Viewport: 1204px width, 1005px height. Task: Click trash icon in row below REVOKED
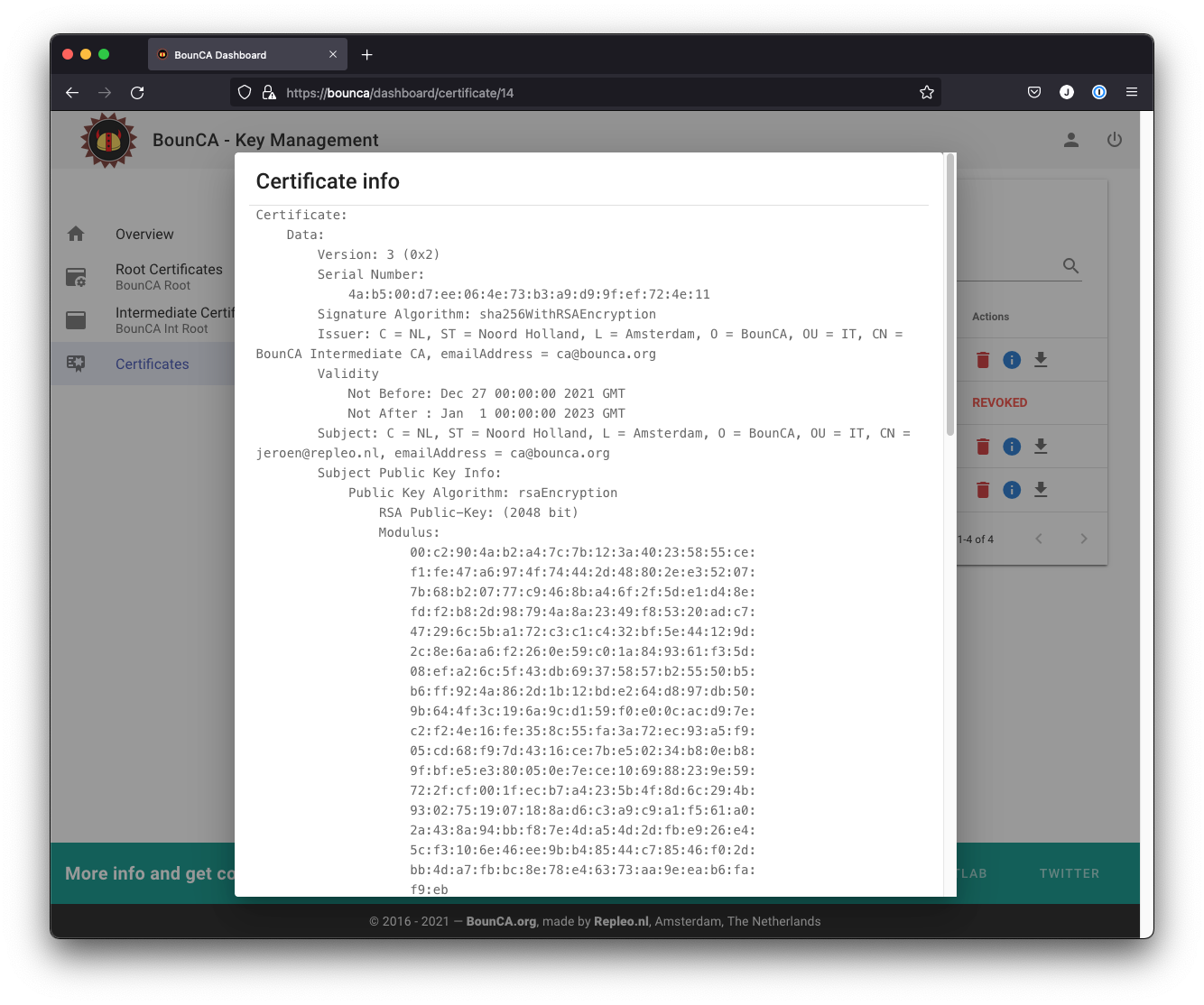click(983, 447)
